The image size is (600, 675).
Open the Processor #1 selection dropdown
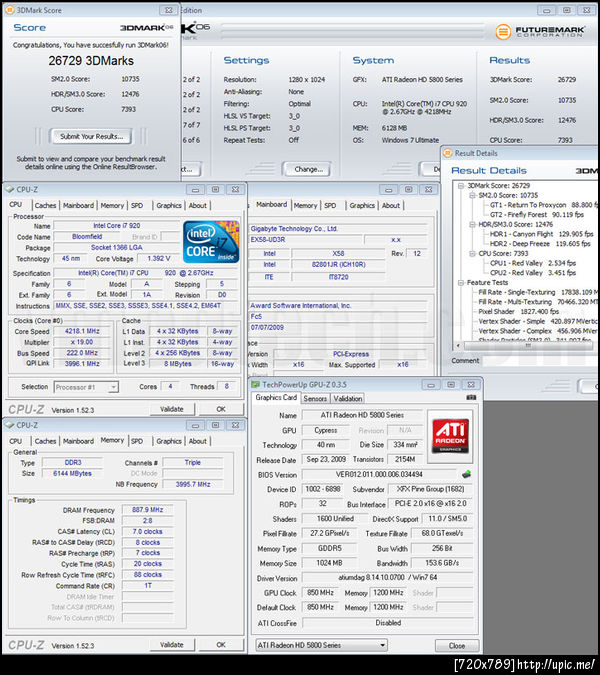[86, 387]
